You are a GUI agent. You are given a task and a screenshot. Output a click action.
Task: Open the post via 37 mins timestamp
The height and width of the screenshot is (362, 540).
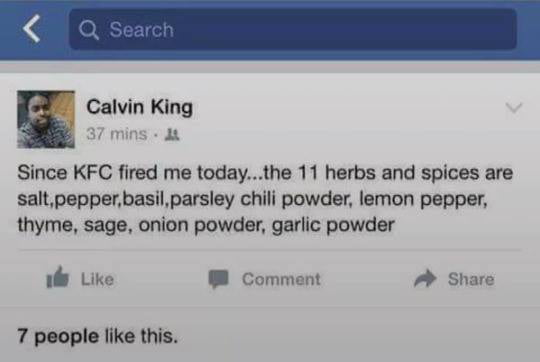coord(117,134)
